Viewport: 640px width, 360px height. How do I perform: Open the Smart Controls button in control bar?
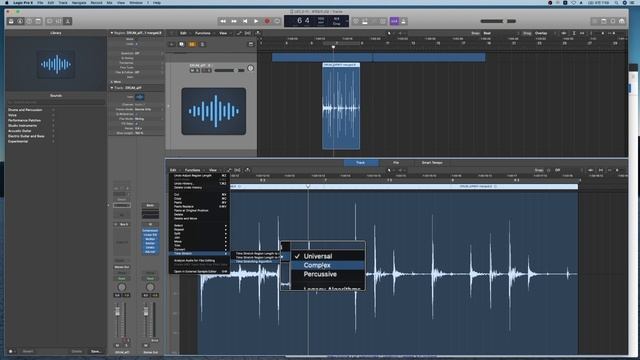click(50, 21)
